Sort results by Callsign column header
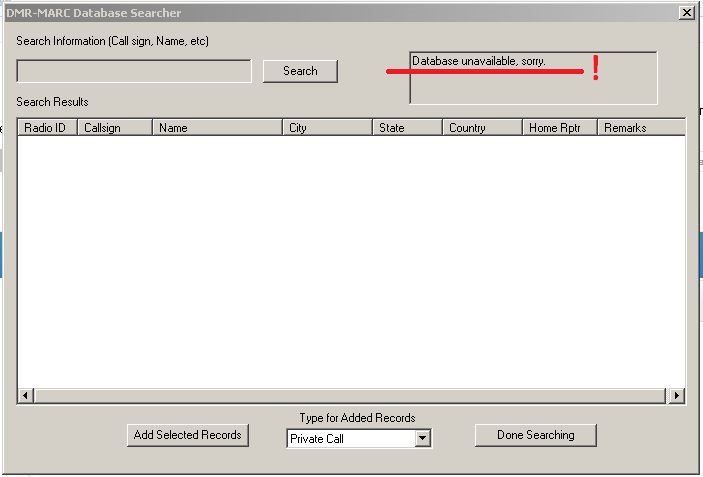 pyautogui.click(x=115, y=128)
